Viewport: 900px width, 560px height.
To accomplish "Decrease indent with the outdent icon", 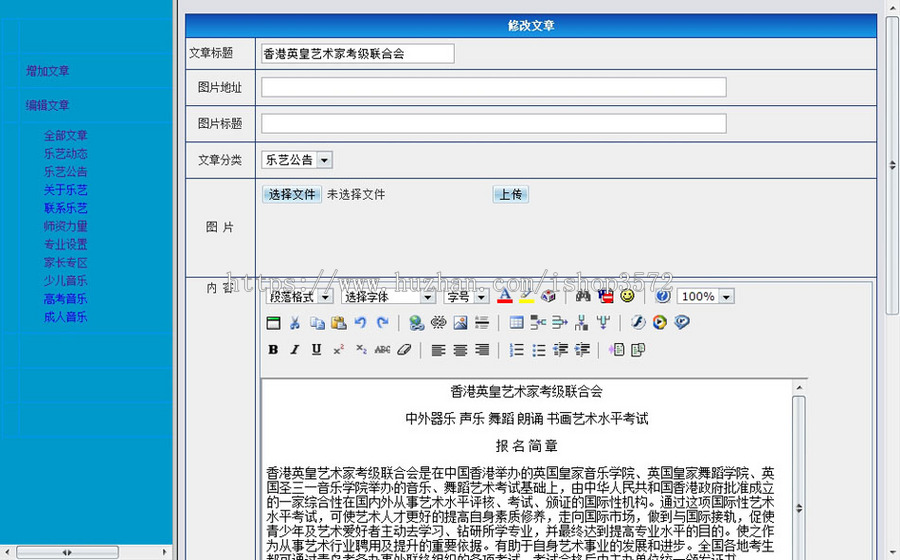I will pos(560,350).
